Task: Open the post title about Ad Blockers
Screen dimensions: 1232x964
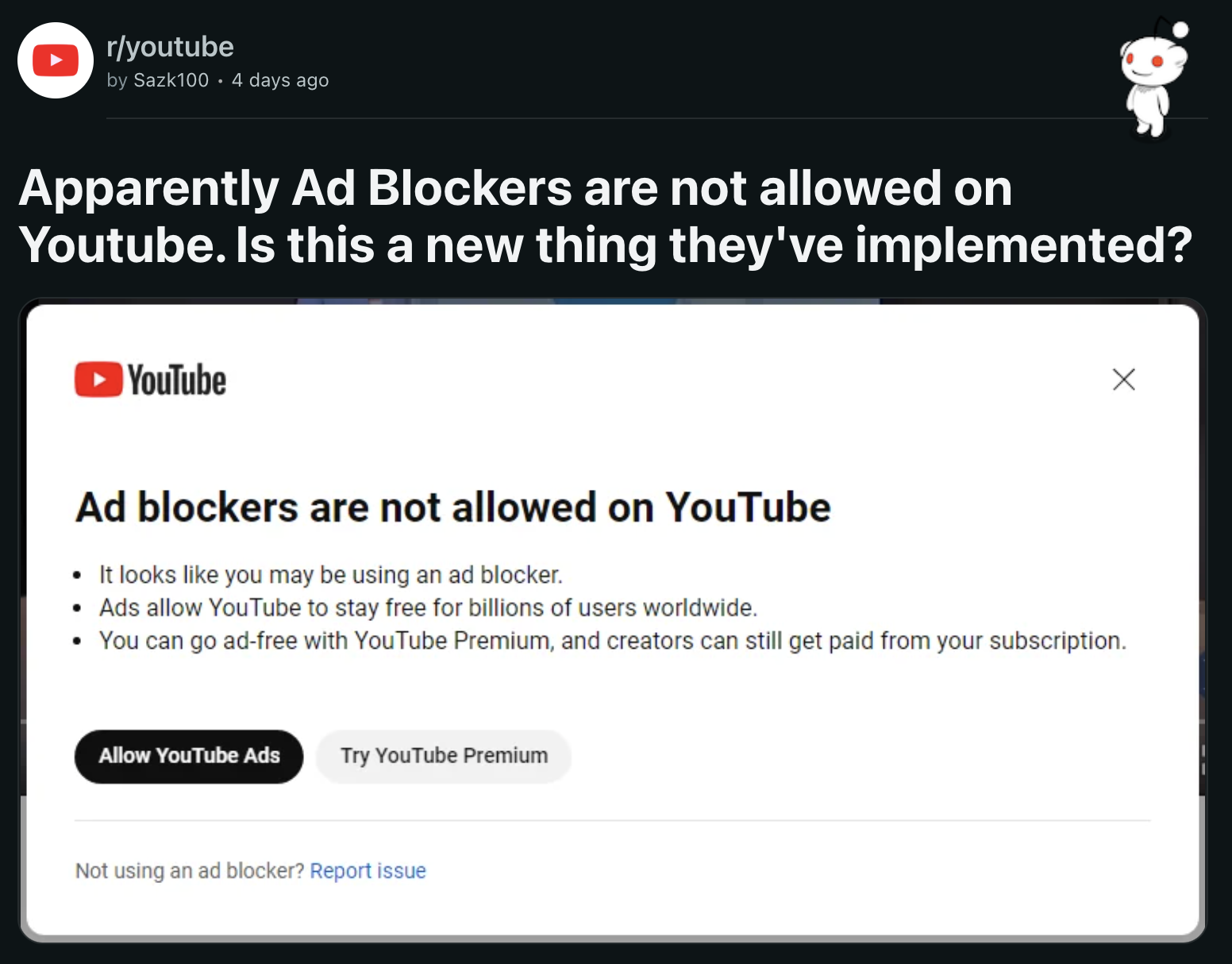Action: 605,216
